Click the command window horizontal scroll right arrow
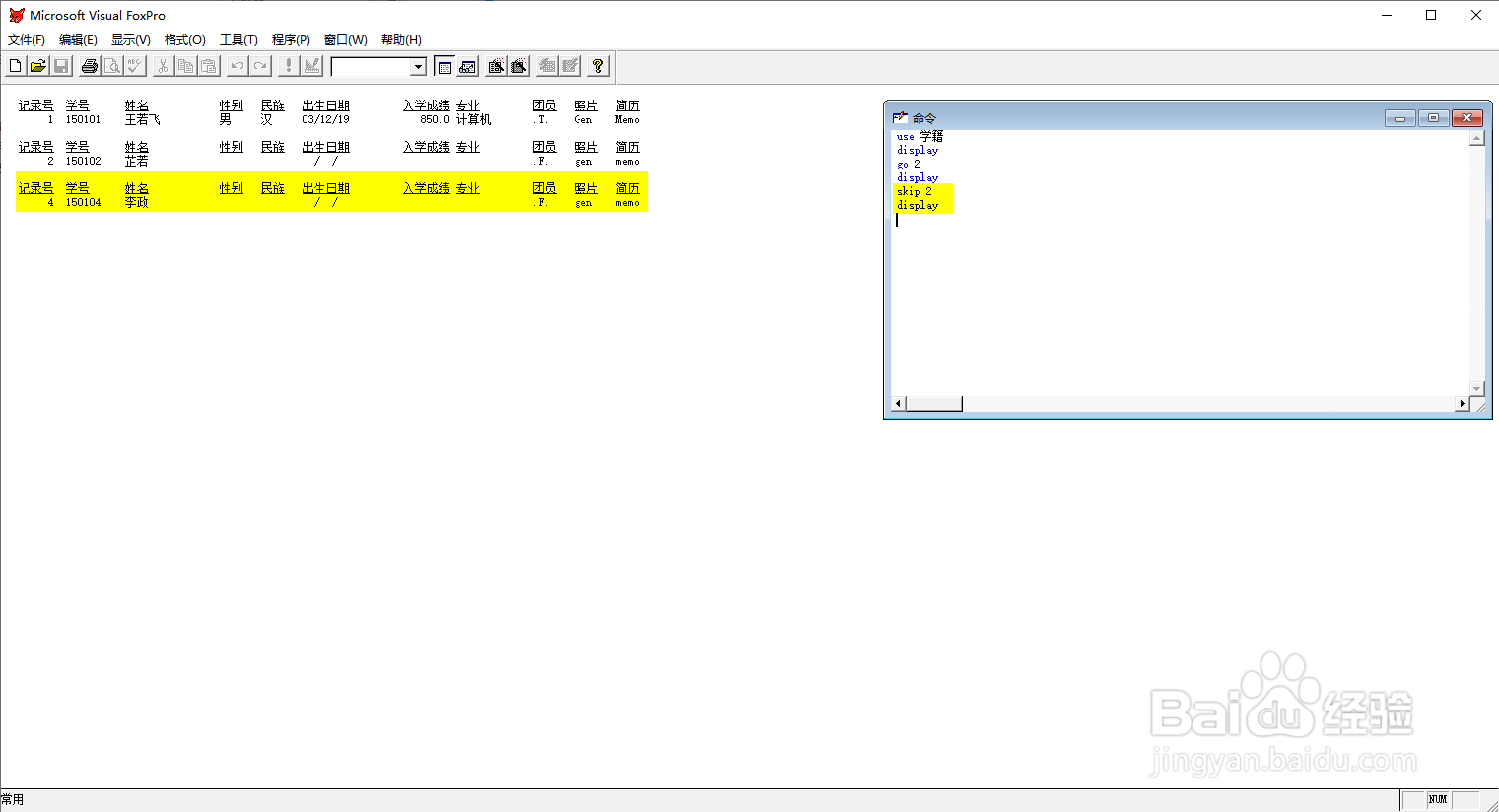 coord(1462,404)
